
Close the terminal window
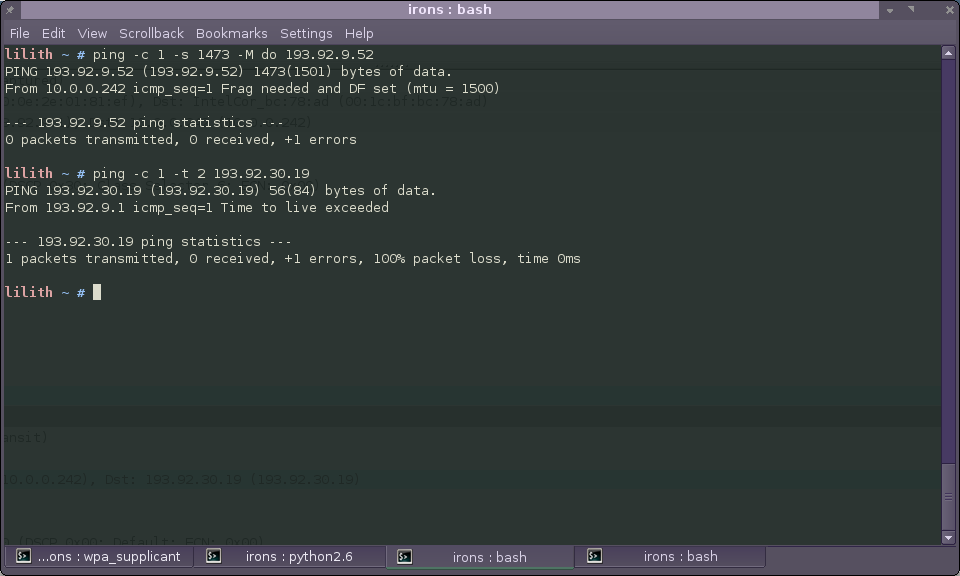[x=950, y=10]
